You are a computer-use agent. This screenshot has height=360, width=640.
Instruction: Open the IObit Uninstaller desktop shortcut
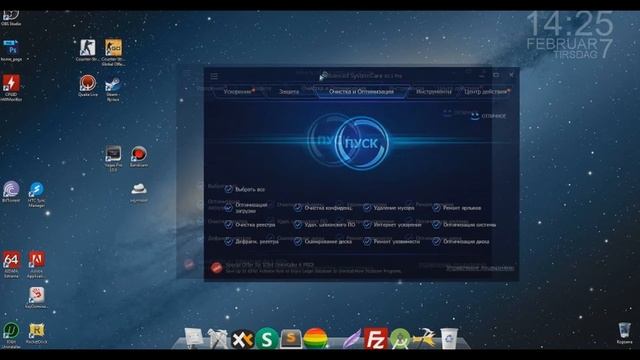(x=11, y=335)
